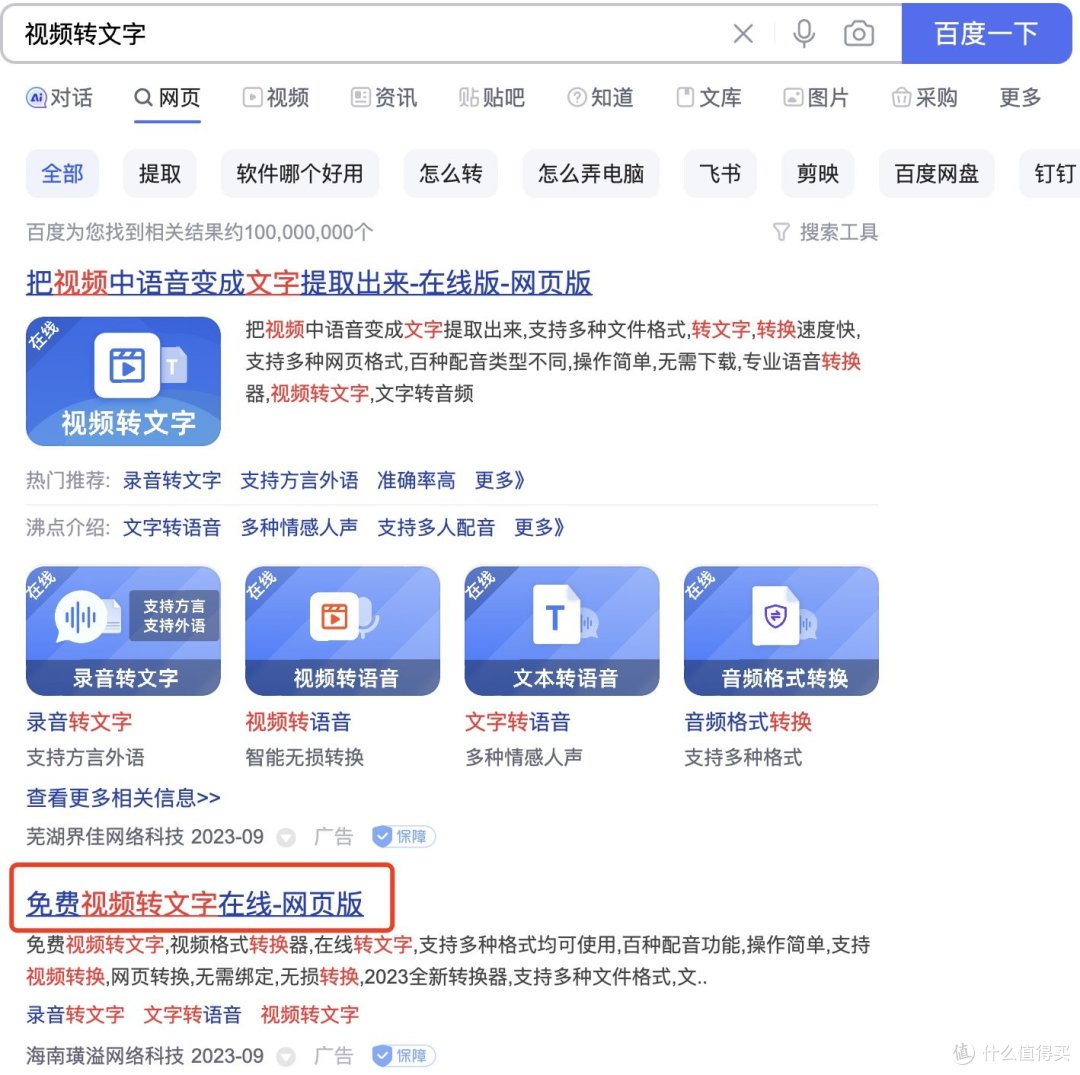This screenshot has width=1080, height=1075.
Task: Open image search with the camera icon
Action: [x=858, y=33]
